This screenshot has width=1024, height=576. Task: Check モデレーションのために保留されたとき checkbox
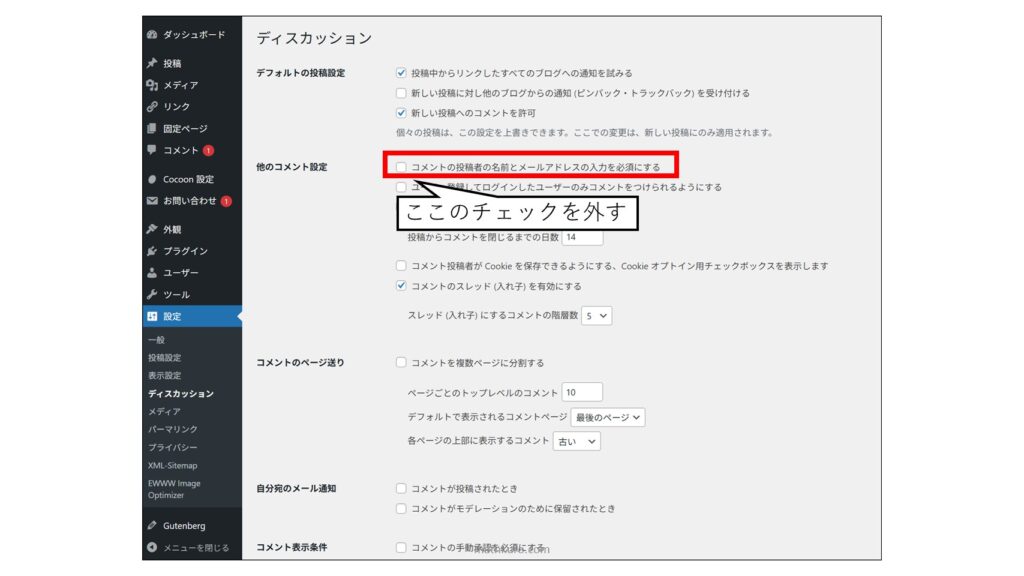click(401, 508)
